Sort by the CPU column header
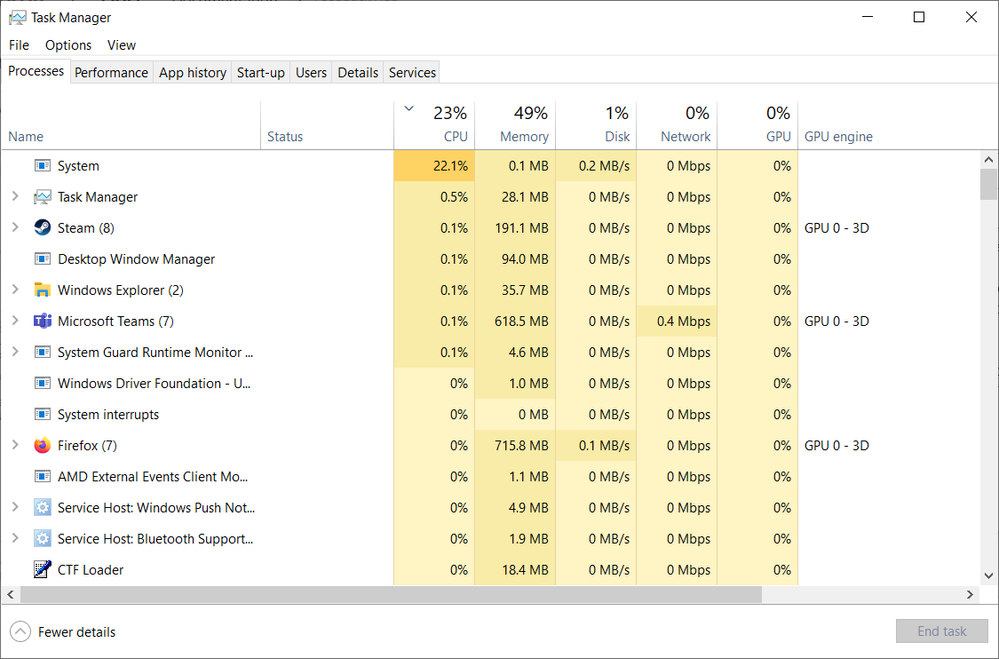This screenshot has height=659, width=999. (x=434, y=126)
